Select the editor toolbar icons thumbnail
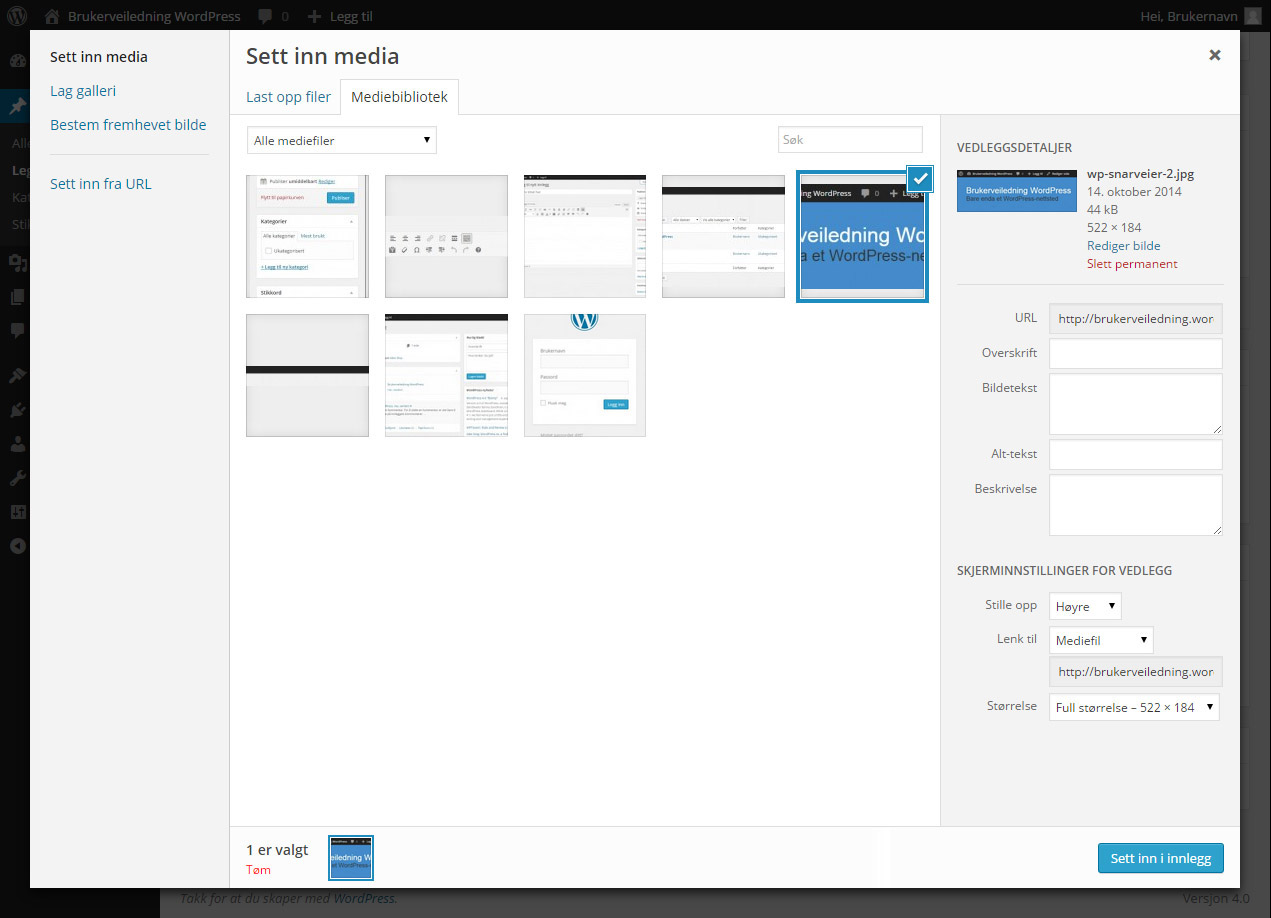The image size is (1271, 918). pos(446,236)
